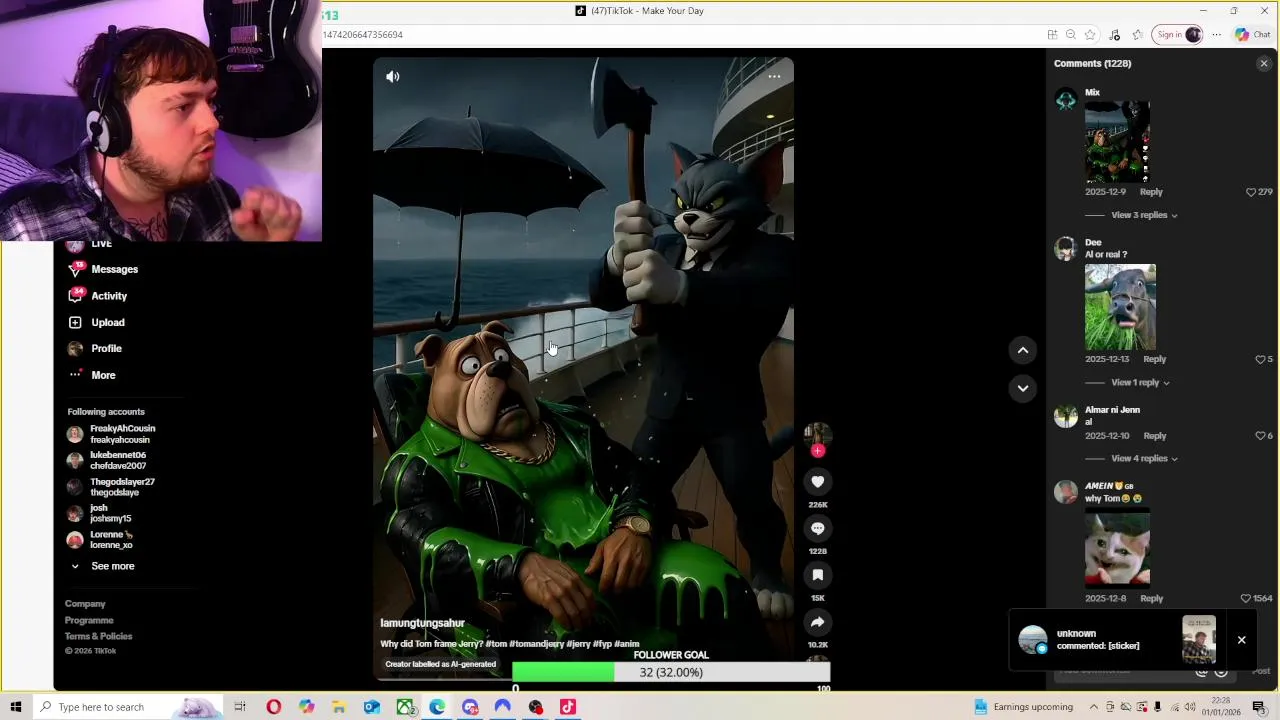Open LIVE in TikTok sidebar
The height and width of the screenshot is (720, 1280).
[x=90, y=244]
